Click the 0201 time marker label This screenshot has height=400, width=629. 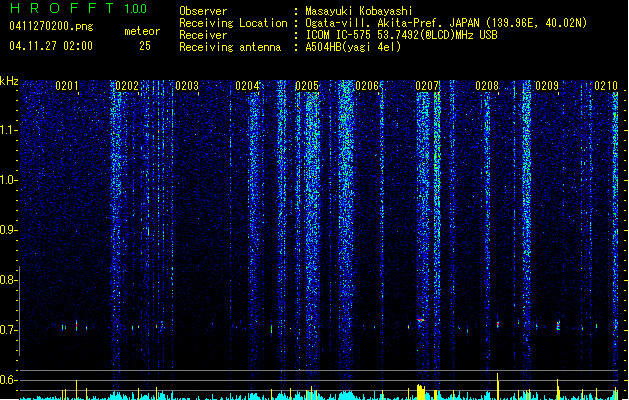coord(67,86)
